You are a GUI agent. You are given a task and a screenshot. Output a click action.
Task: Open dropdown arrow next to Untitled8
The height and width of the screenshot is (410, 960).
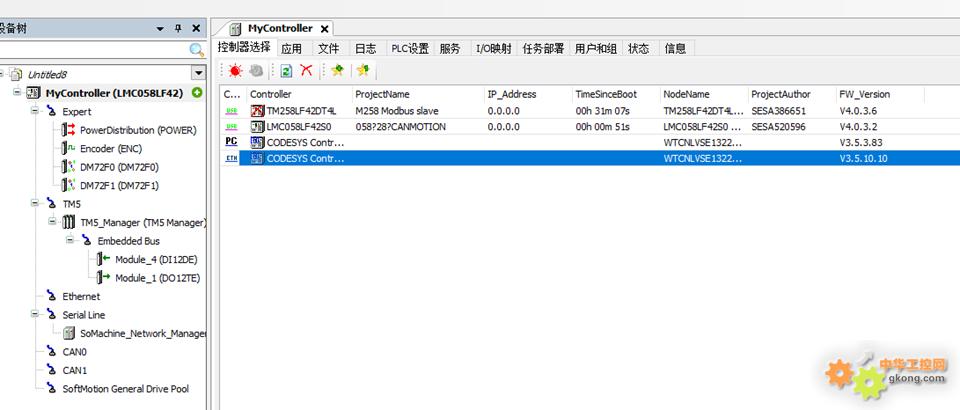click(198, 74)
